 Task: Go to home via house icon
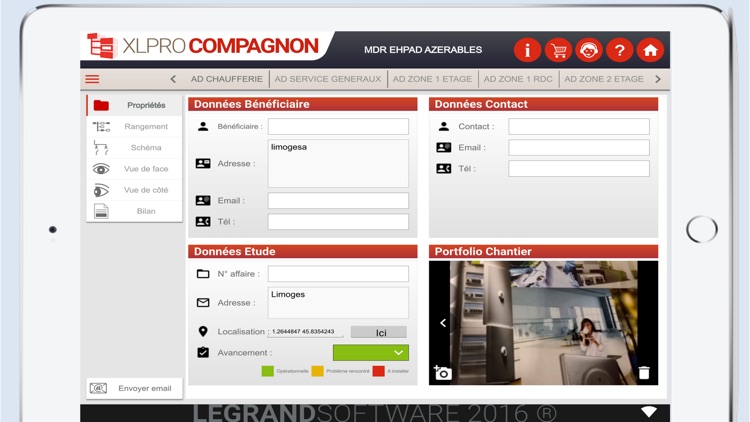(650, 50)
